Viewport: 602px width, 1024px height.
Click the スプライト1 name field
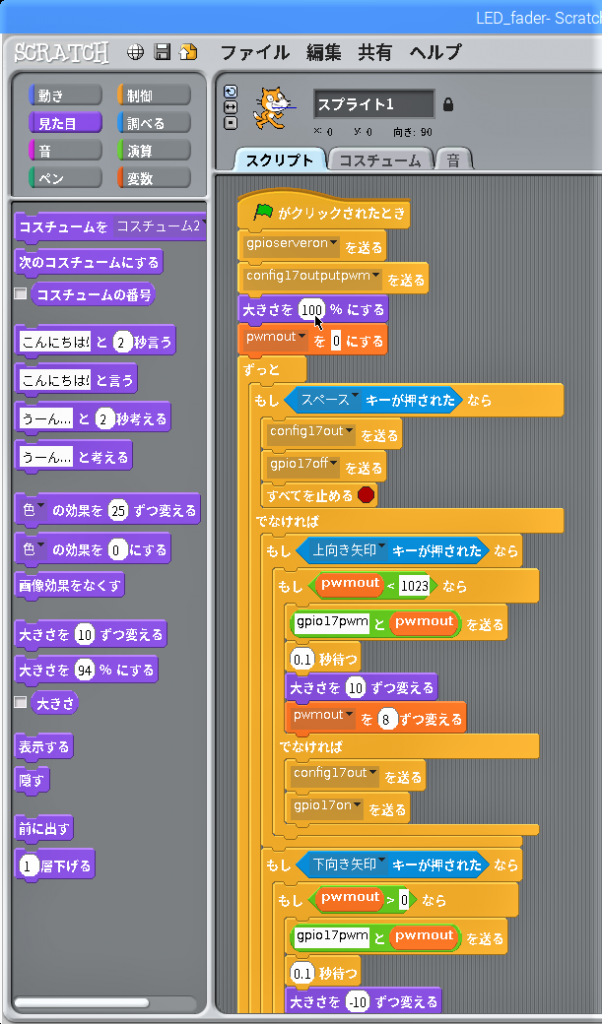coord(373,104)
